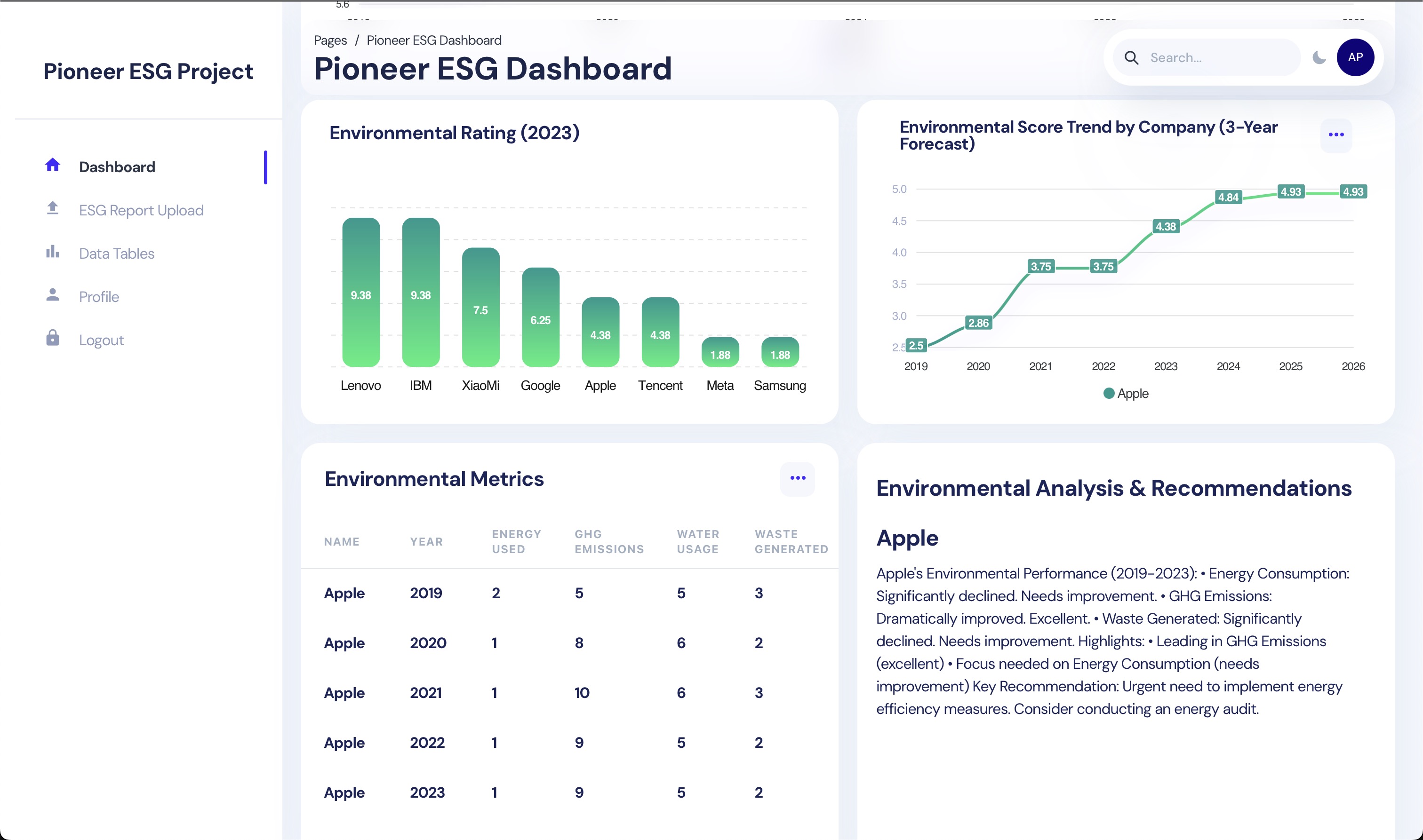Click the Samsung 1.88 bar
This screenshot has width=1423, height=840.
(780, 352)
